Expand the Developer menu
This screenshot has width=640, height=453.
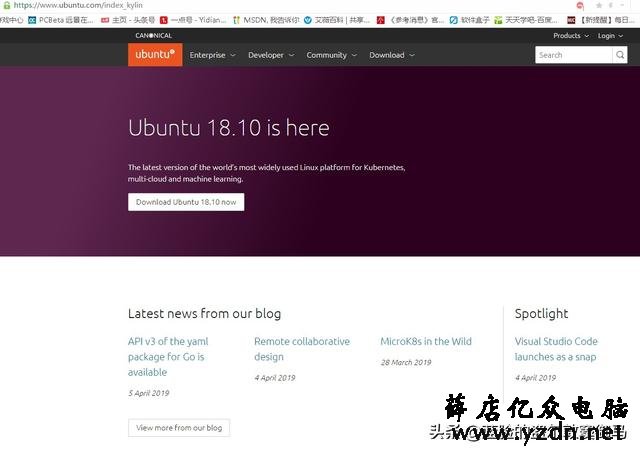271,55
